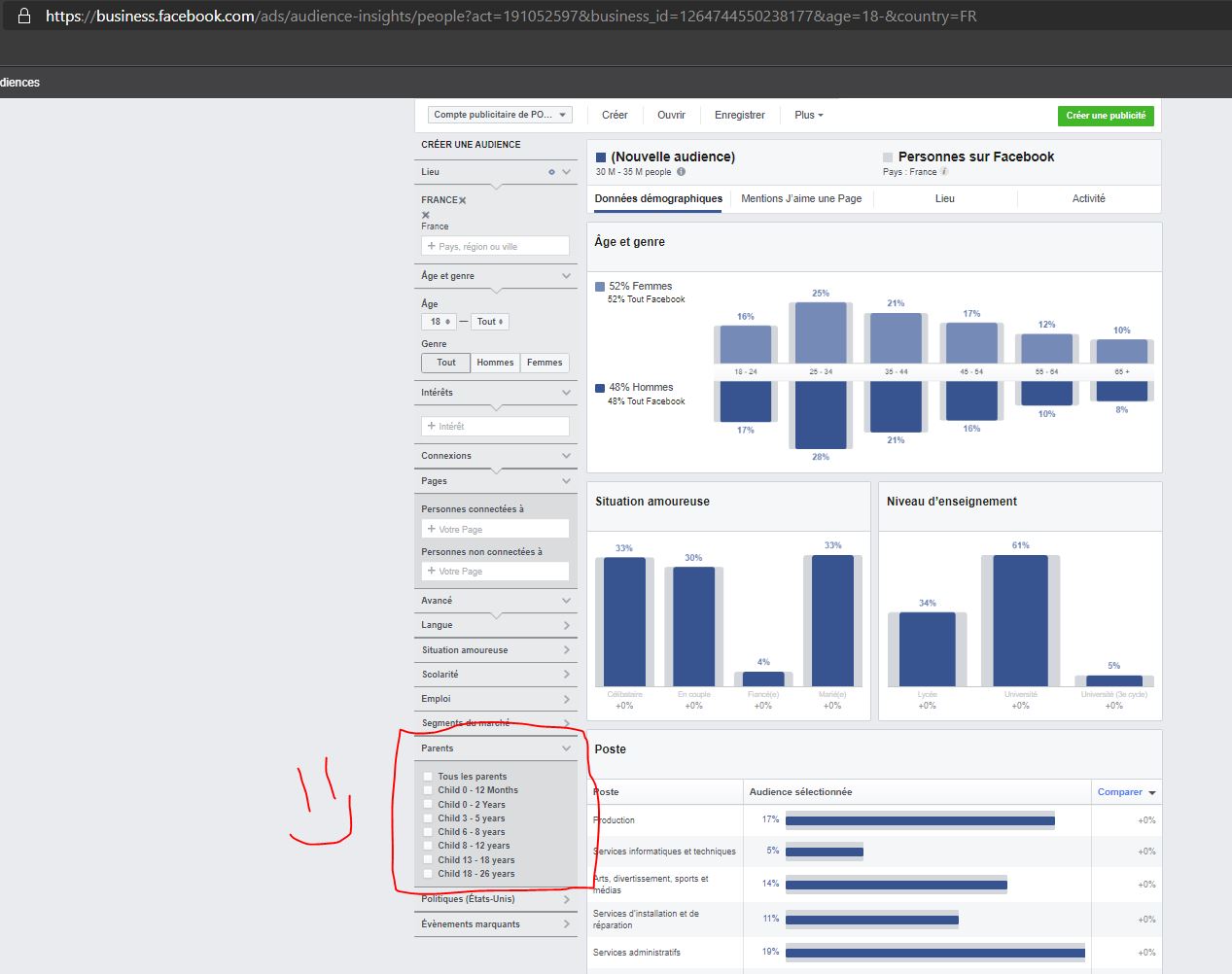Switch to Données démographiques tab

658,198
